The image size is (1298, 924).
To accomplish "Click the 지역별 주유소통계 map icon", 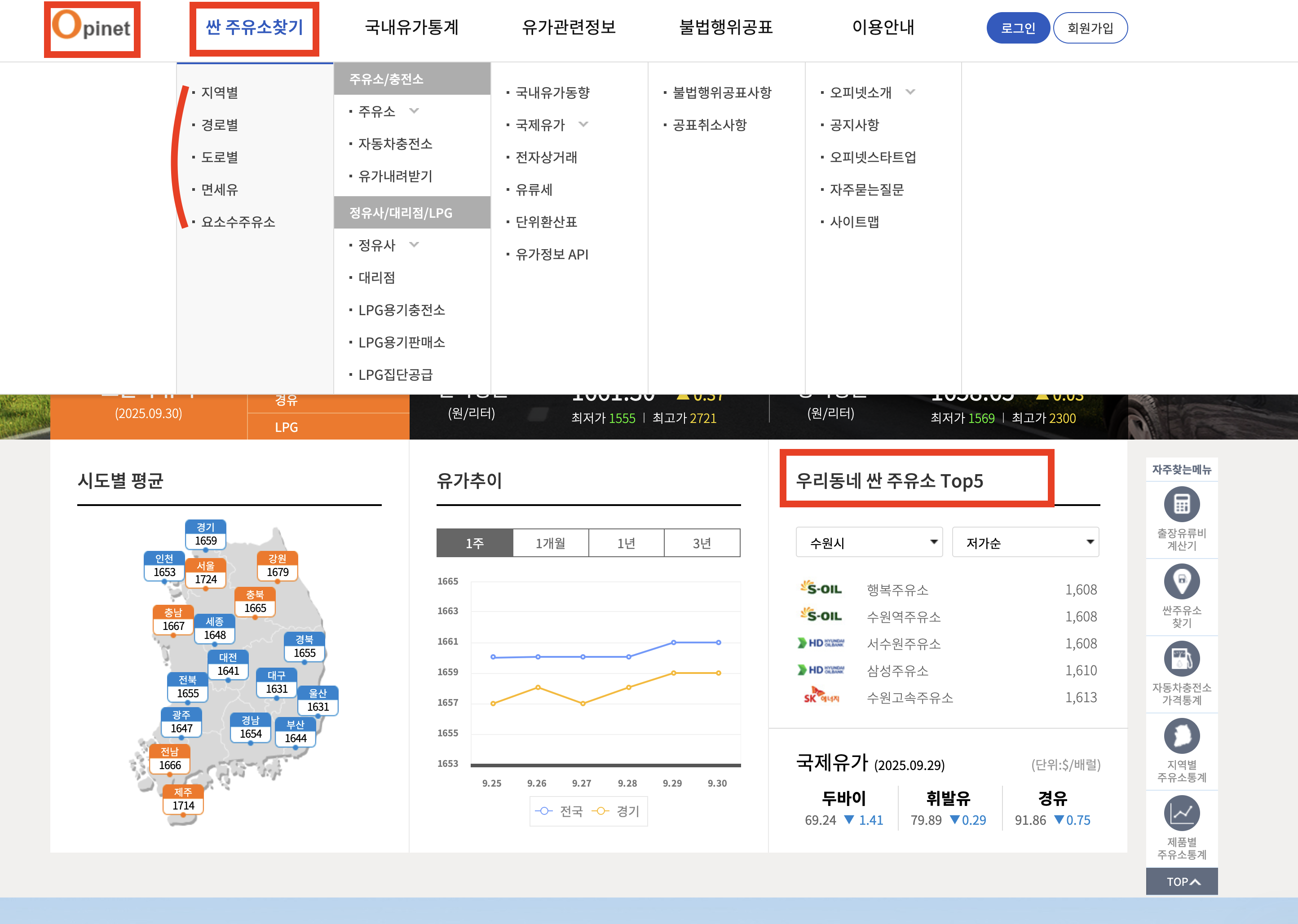I will click(1181, 736).
